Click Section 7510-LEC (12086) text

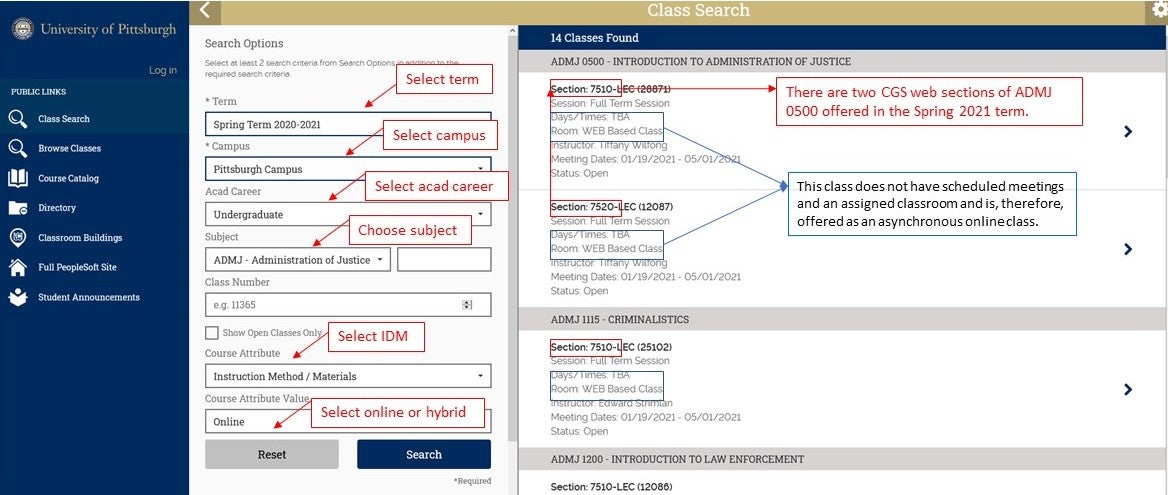click(x=612, y=487)
